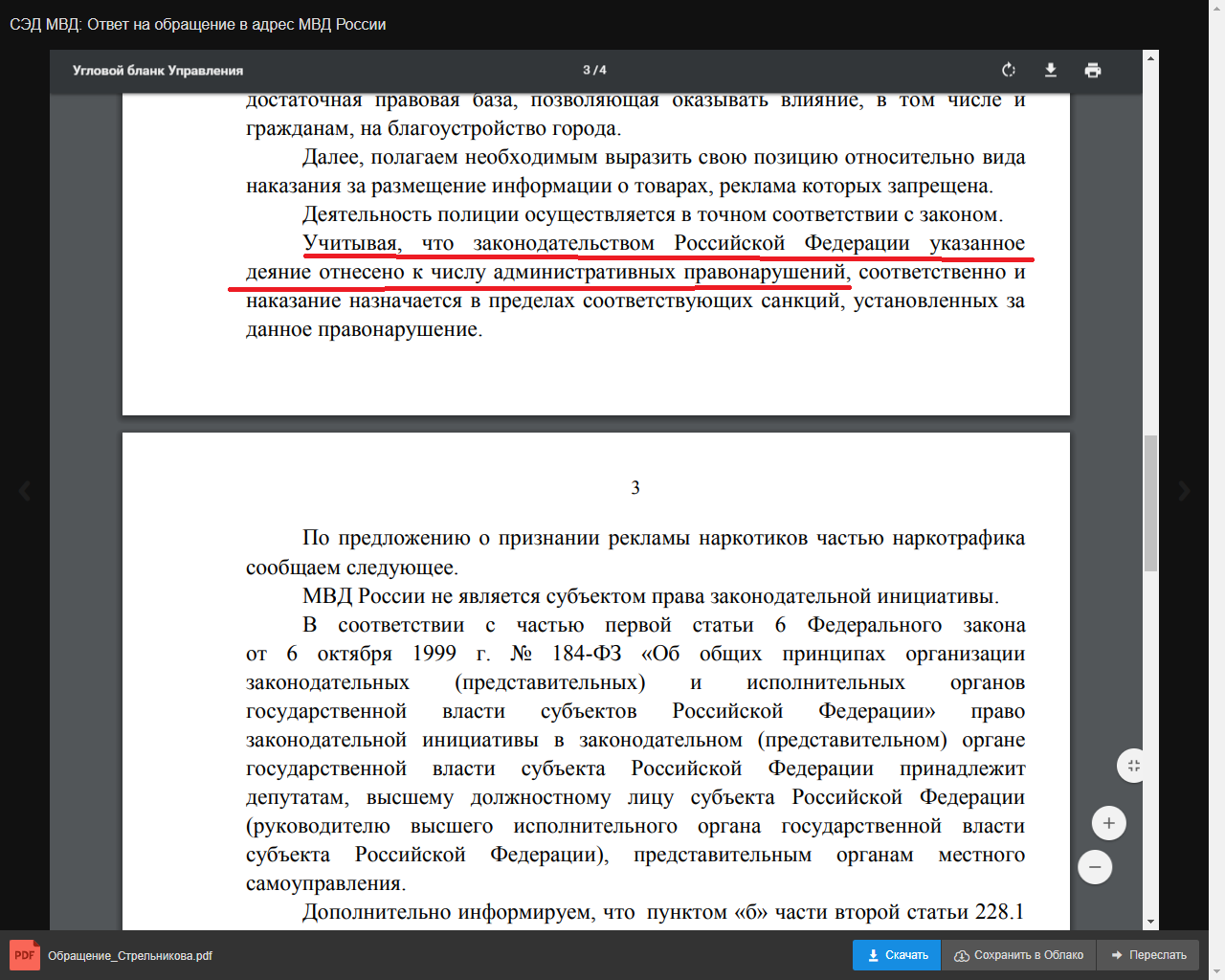Click Сохранить в Облако button

(1019, 955)
